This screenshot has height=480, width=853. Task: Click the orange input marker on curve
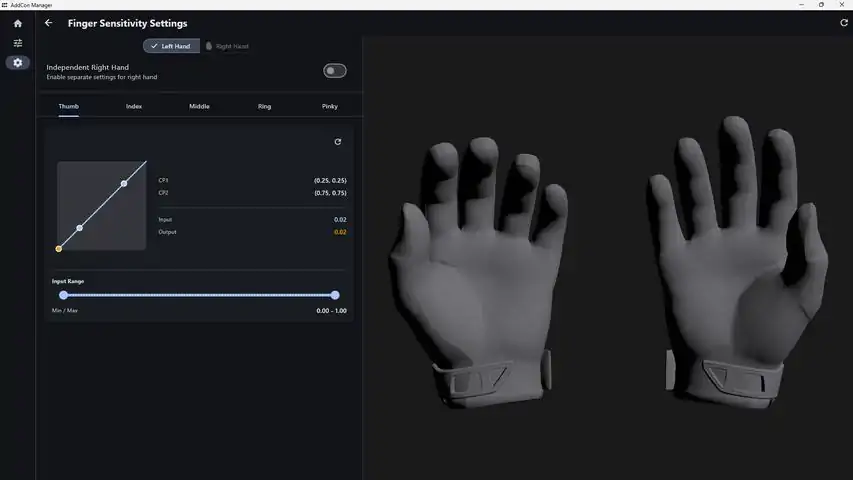pos(59,249)
